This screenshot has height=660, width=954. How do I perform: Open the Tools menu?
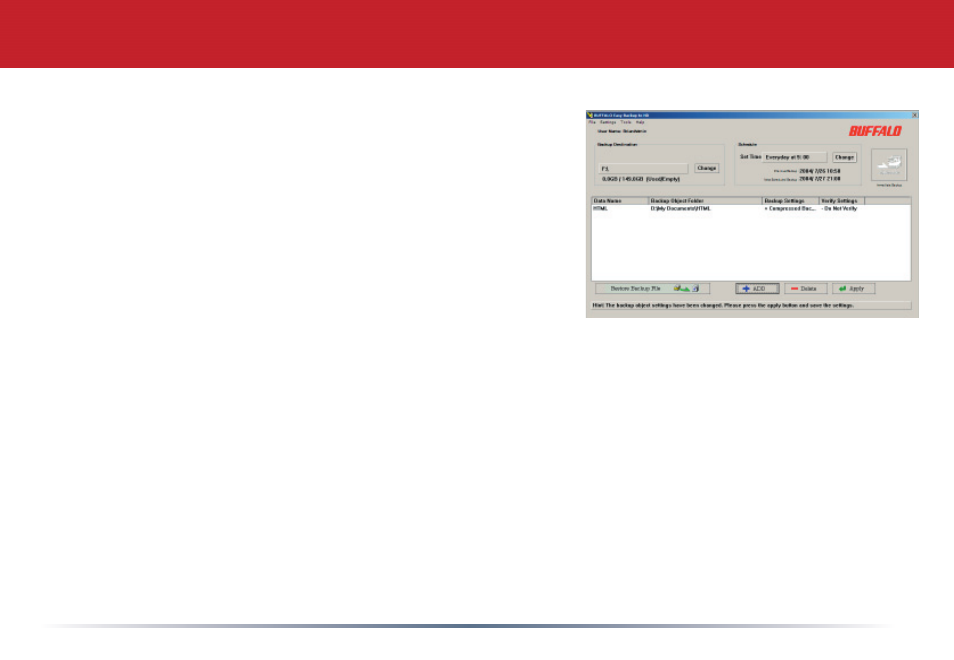[x=625, y=122]
